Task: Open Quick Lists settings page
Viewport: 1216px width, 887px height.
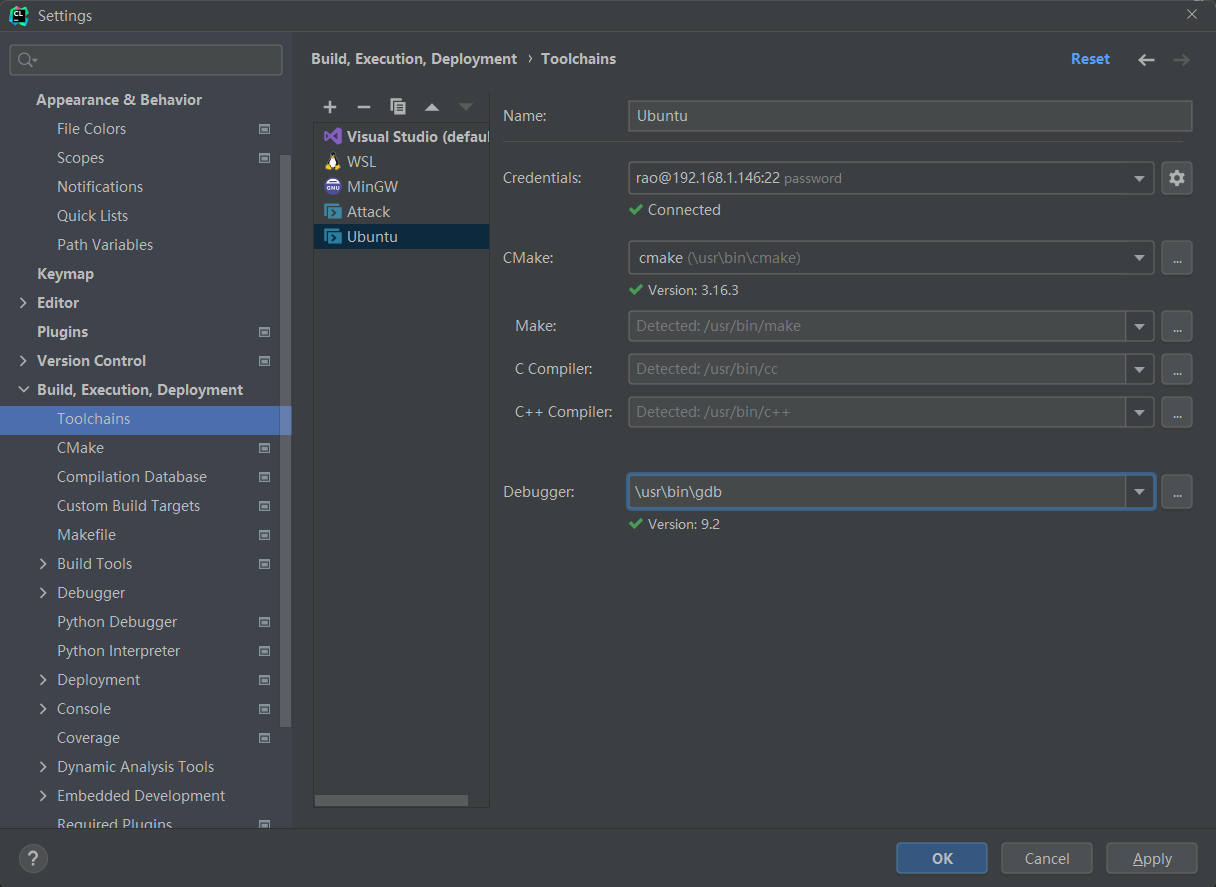Action: tap(92, 216)
